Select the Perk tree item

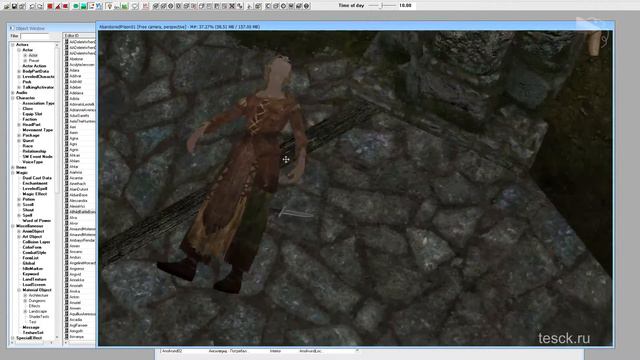coord(27,82)
